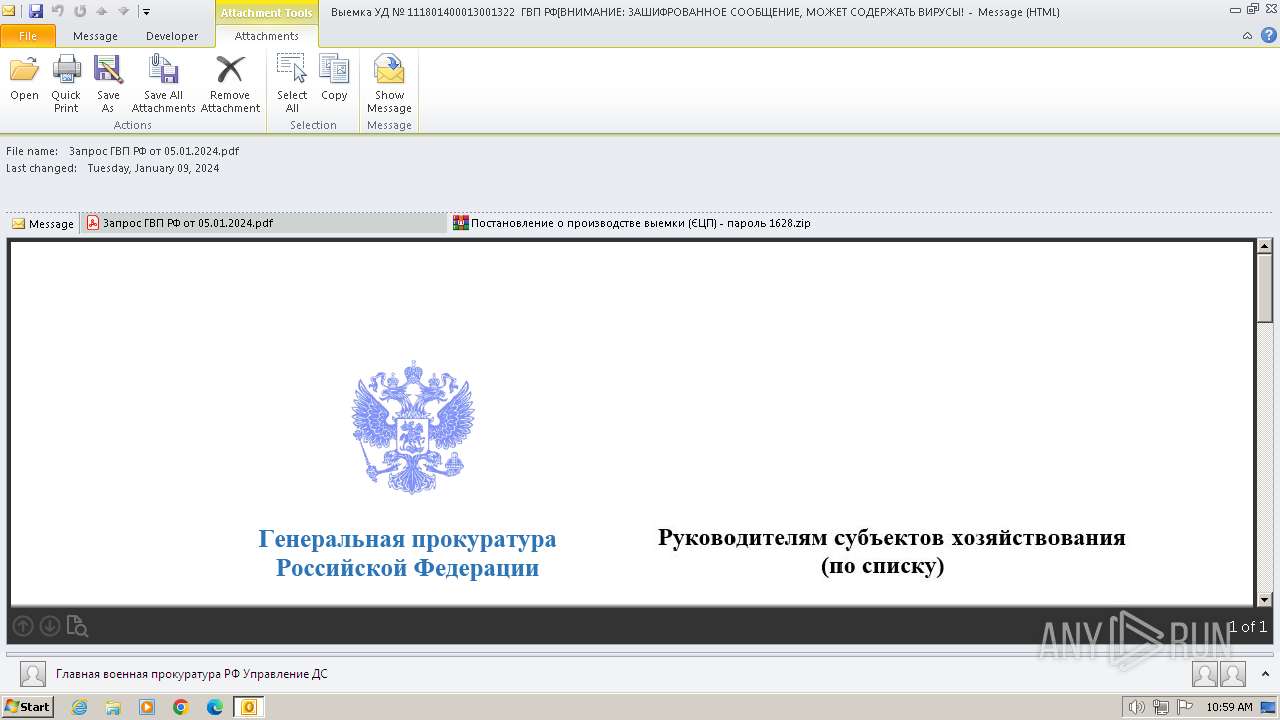This screenshot has height=720, width=1280.
Task: Click the preview previous page arrow
Action: [x=23, y=626]
